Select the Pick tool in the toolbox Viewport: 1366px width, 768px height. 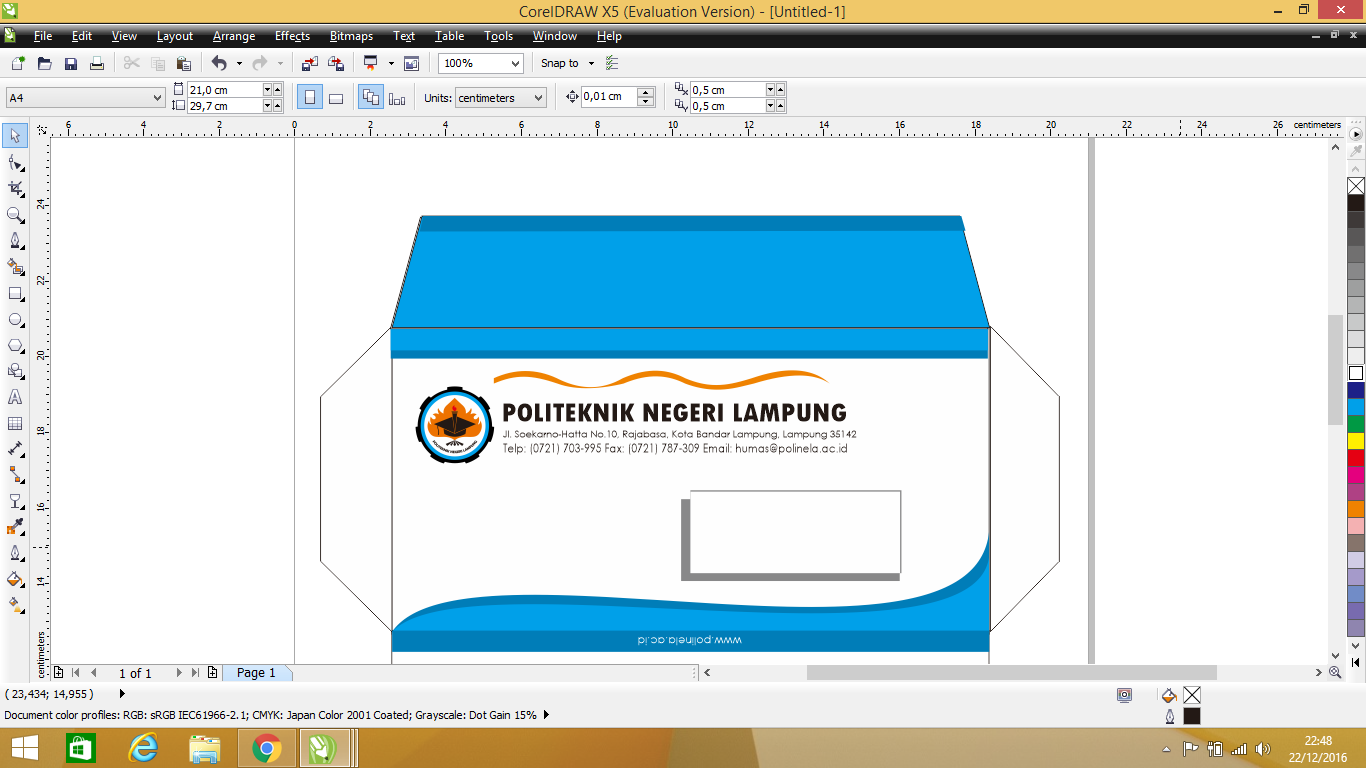tap(15, 136)
